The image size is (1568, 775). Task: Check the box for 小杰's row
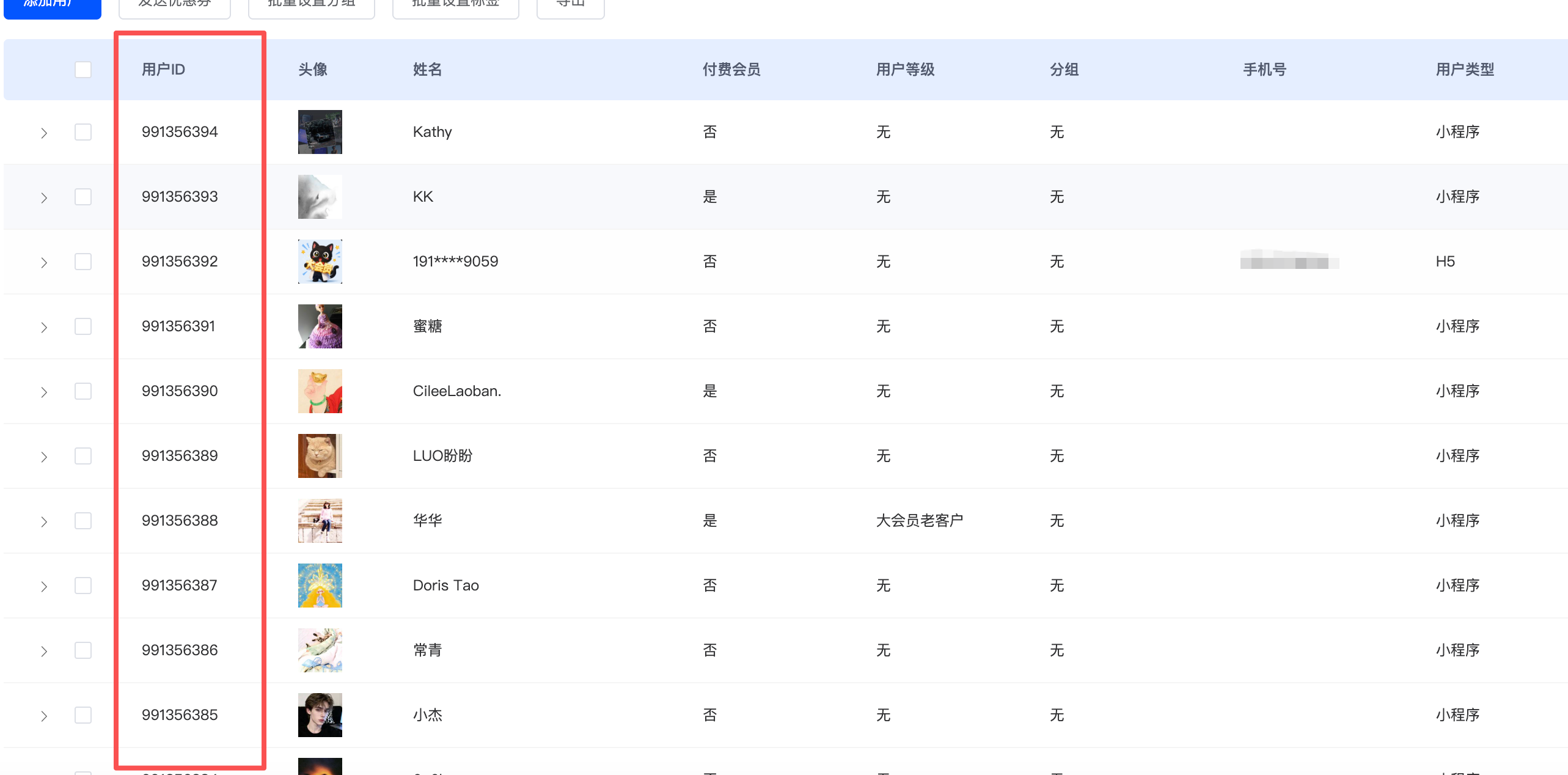coord(83,715)
